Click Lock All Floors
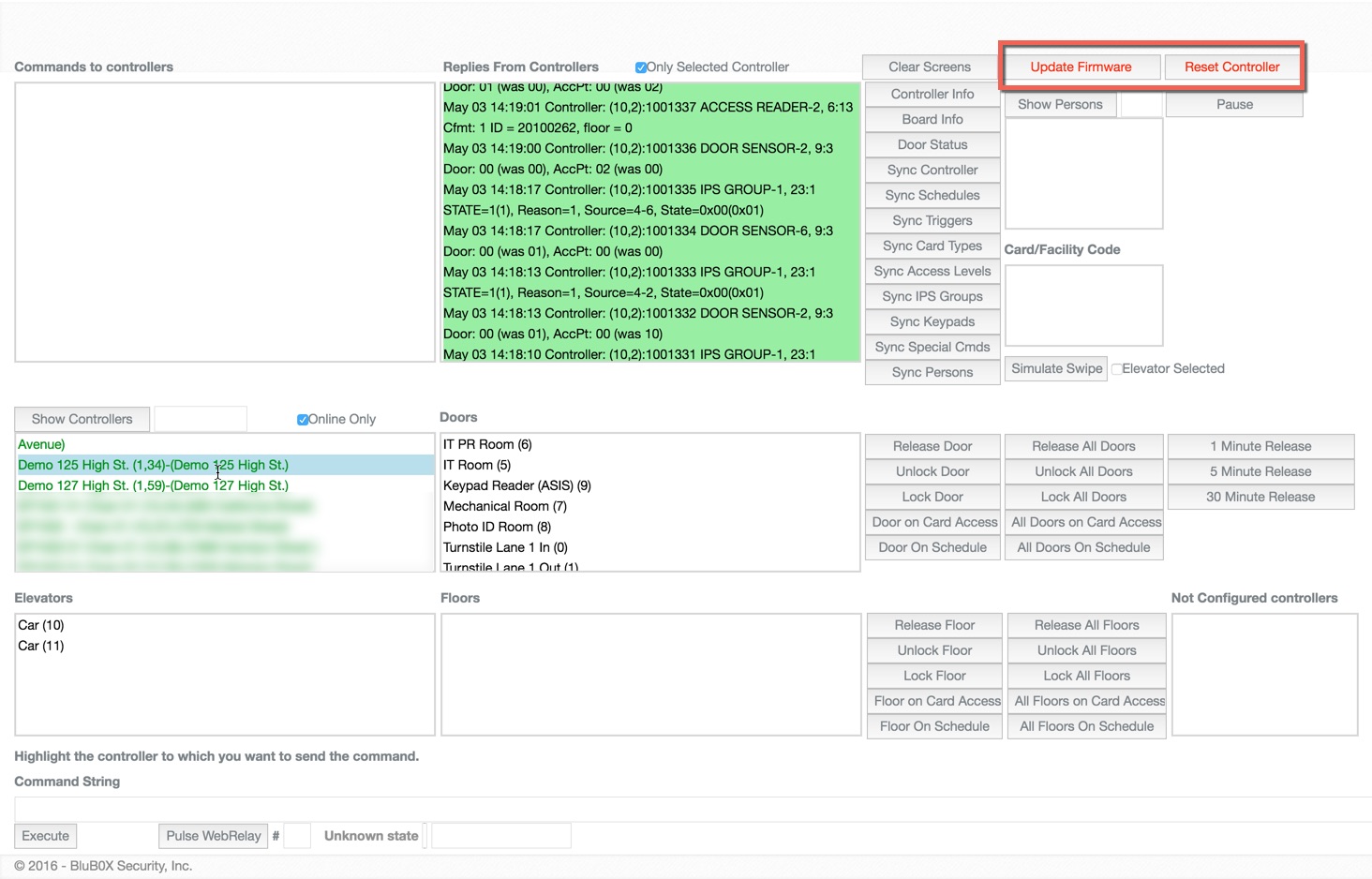The width and height of the screenshot is (1372, 879). (1086, 676)
